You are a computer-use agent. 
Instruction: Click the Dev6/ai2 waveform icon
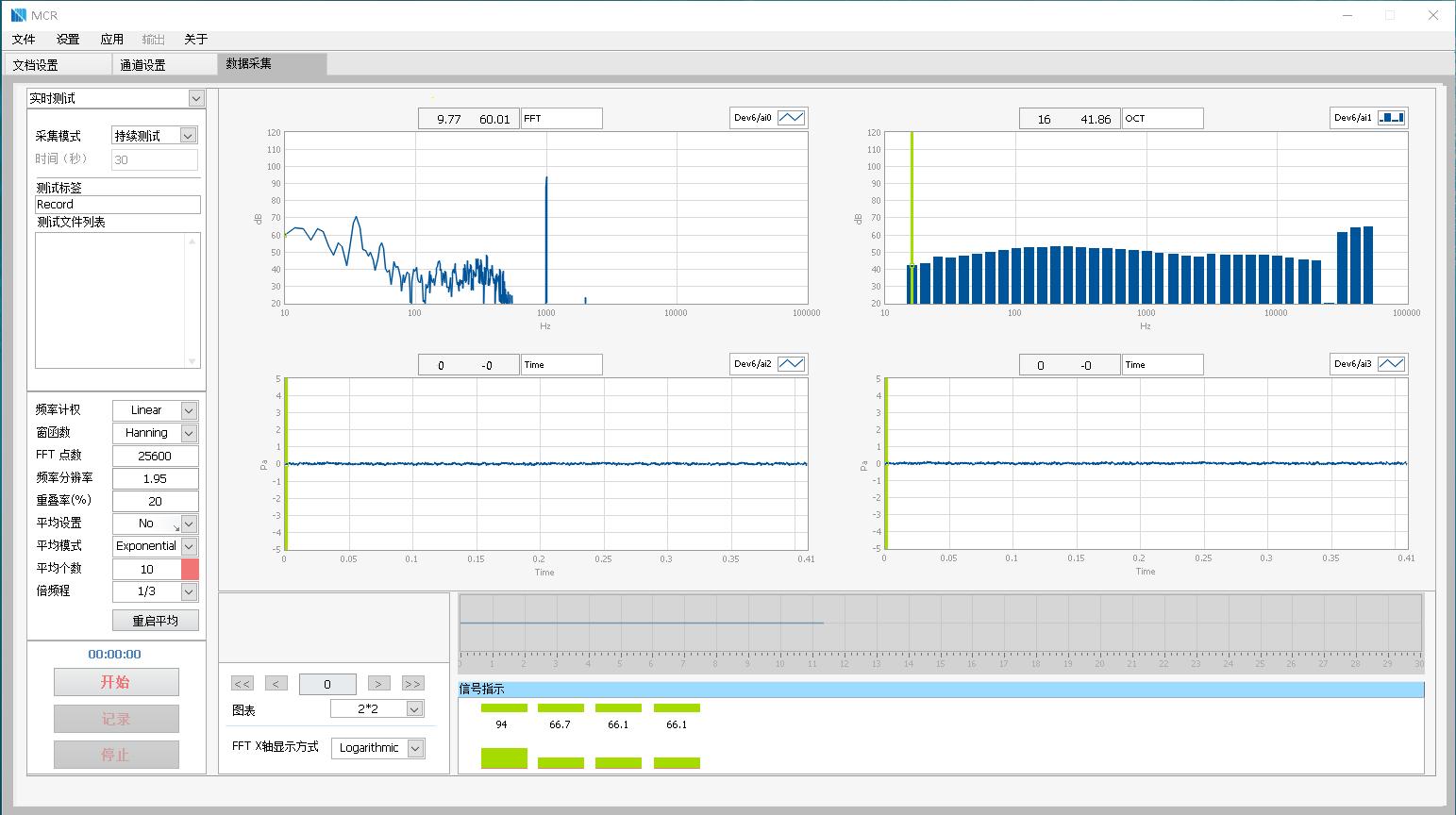pyautogui.click(x=791, y=364)
